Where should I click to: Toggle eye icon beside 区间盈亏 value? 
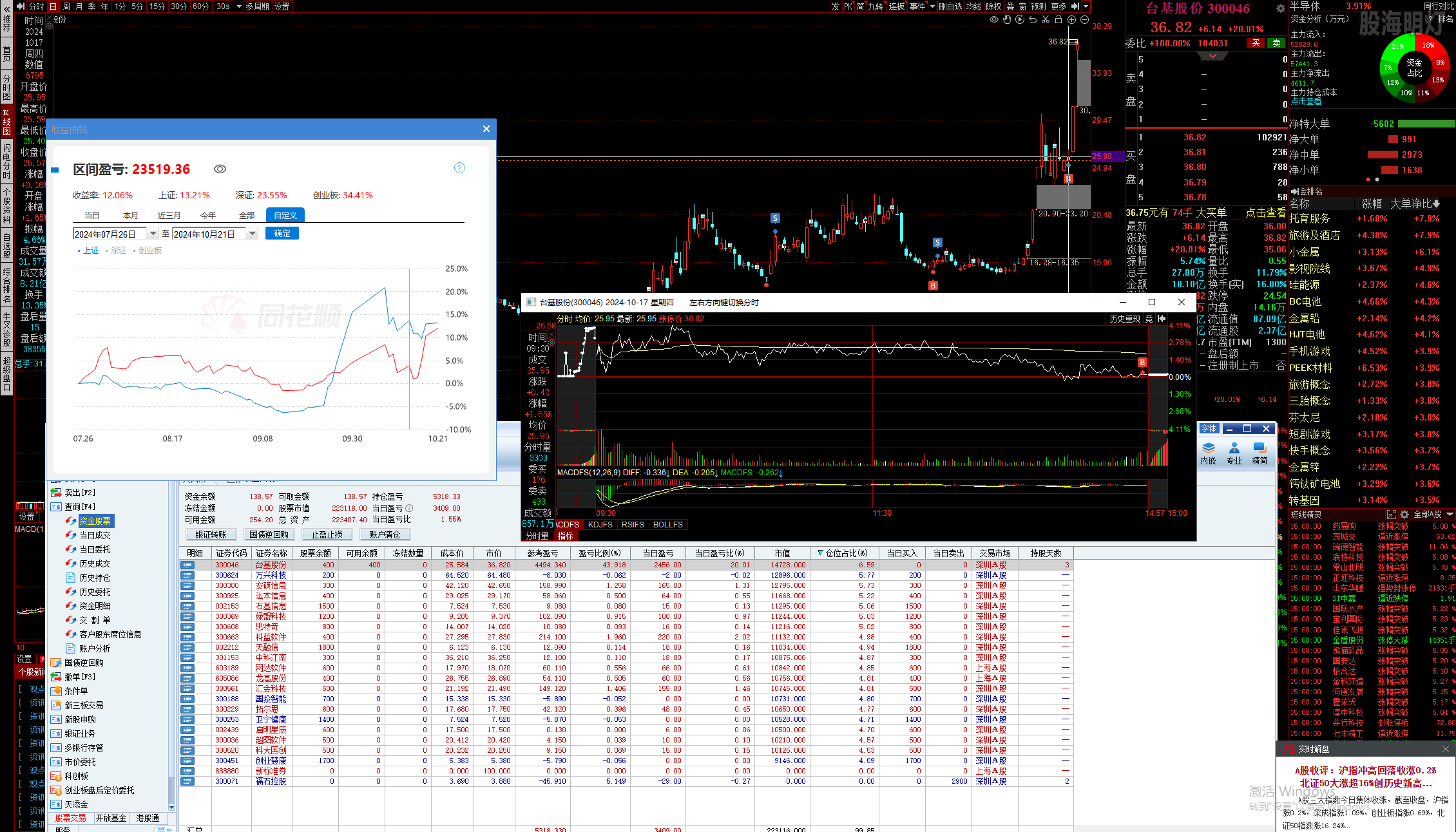point(220,169)
